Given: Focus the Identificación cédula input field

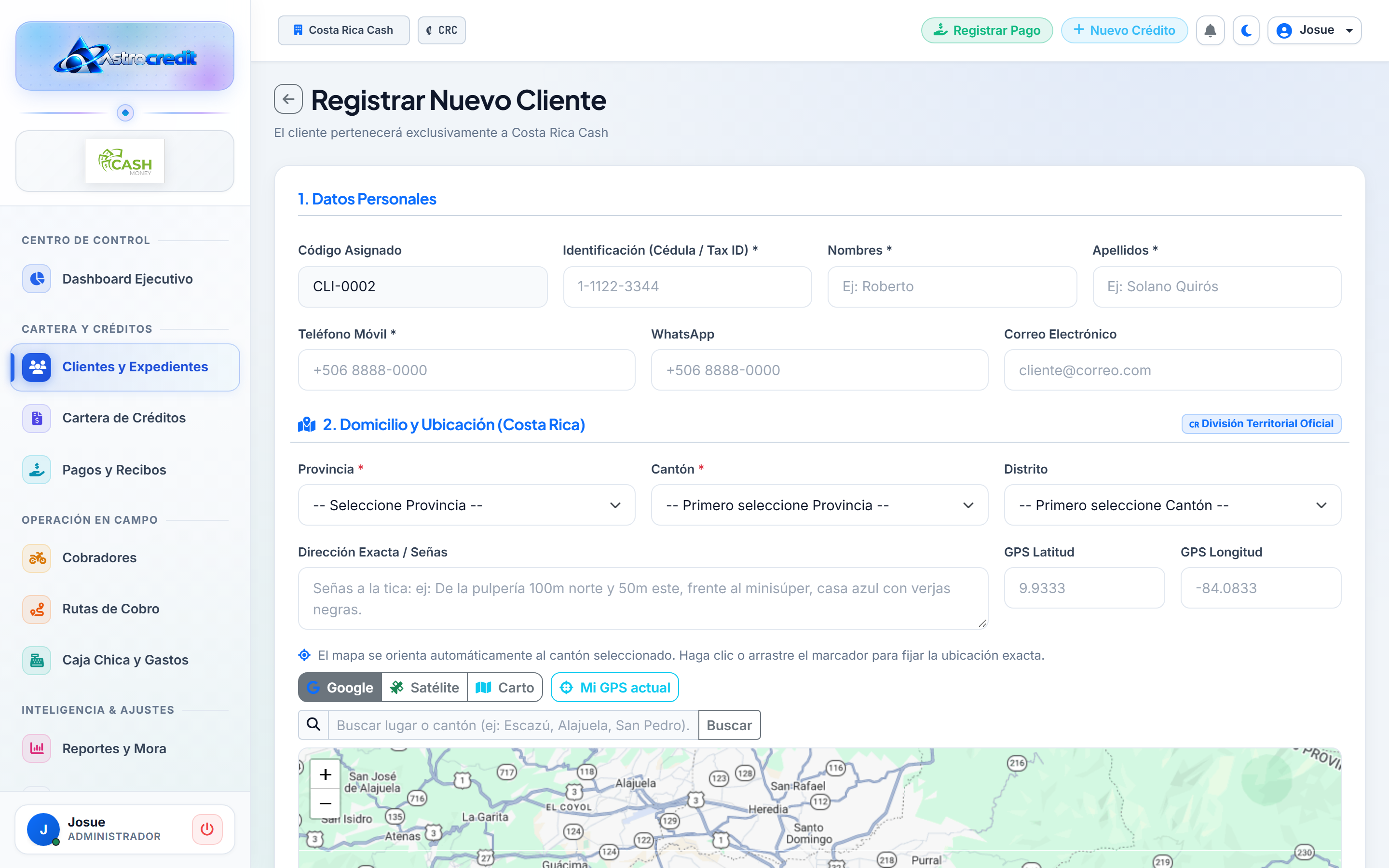Looking at the screenshot, I should tap(687, 286).
